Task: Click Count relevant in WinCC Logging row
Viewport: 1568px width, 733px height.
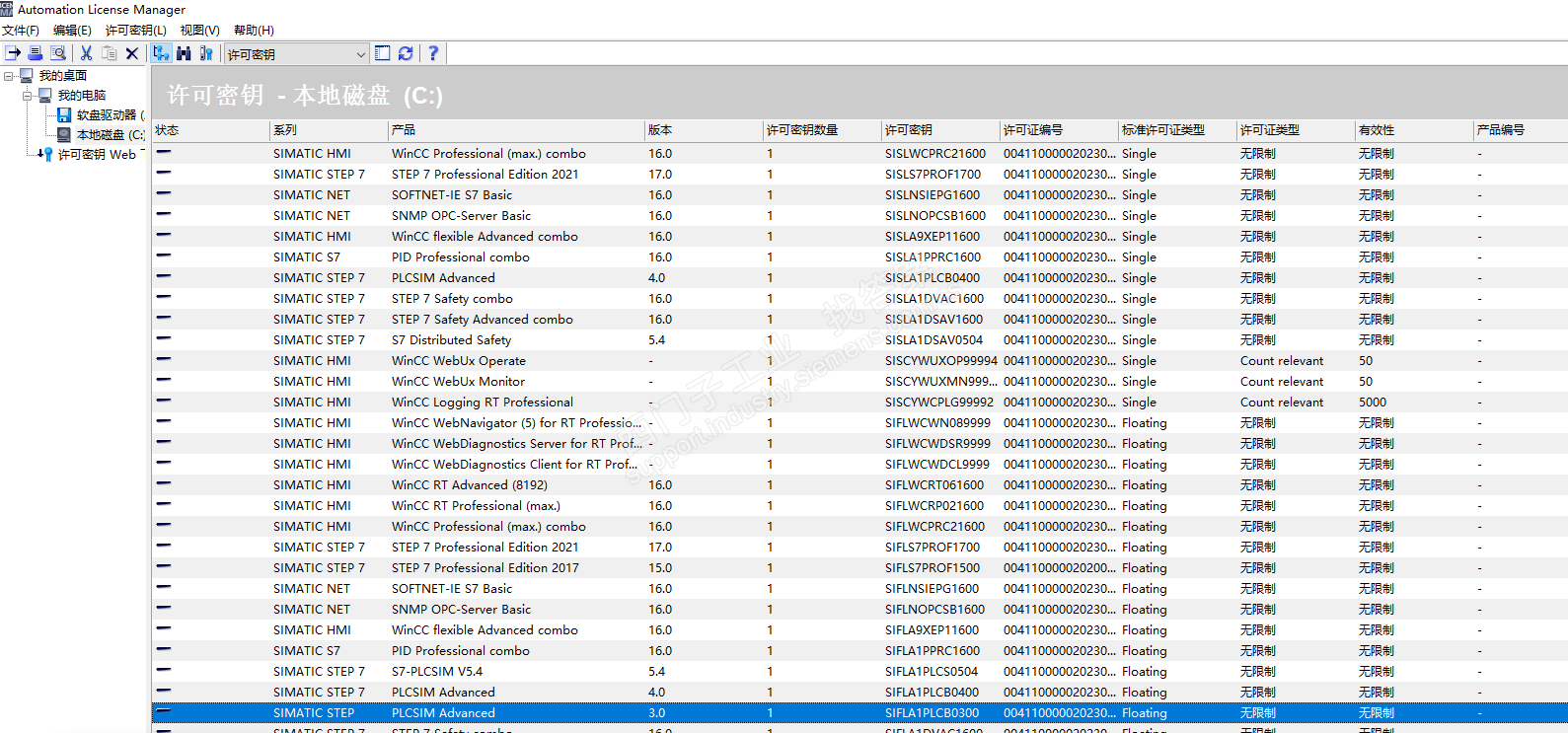Action: click(x=1282, y=403)
